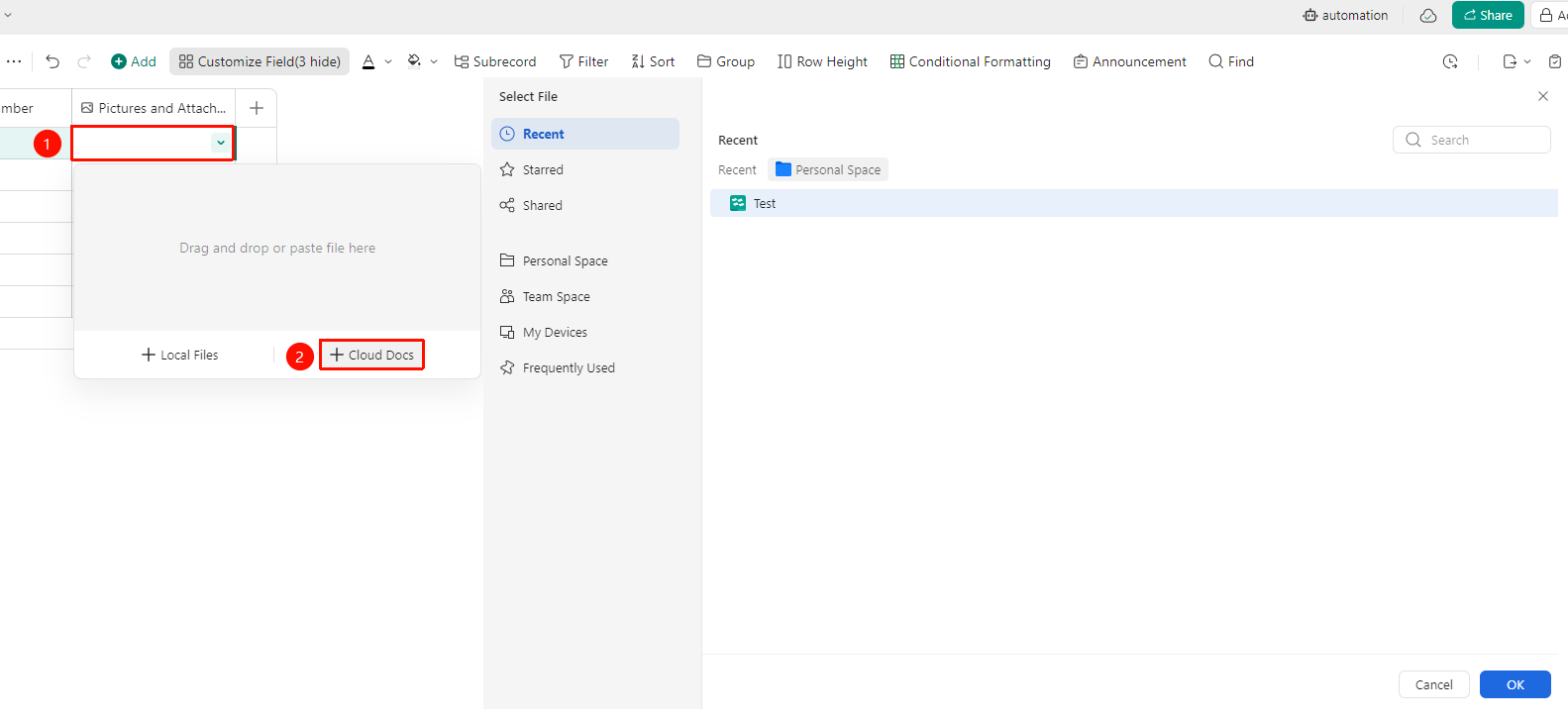Click the Share button

1488,15
